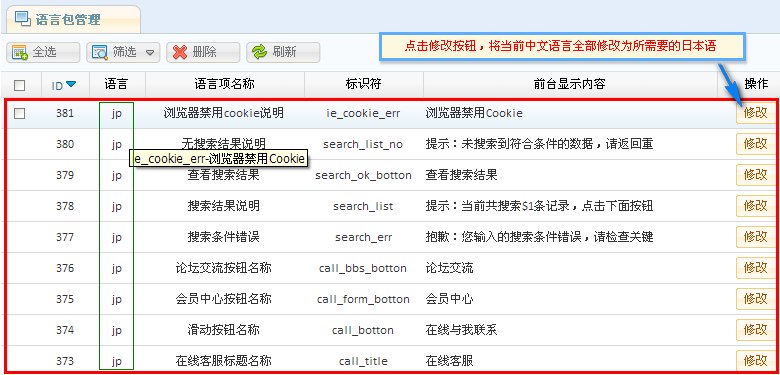Click the 会员中心按钮名称 name cell

tap(224, 299)
